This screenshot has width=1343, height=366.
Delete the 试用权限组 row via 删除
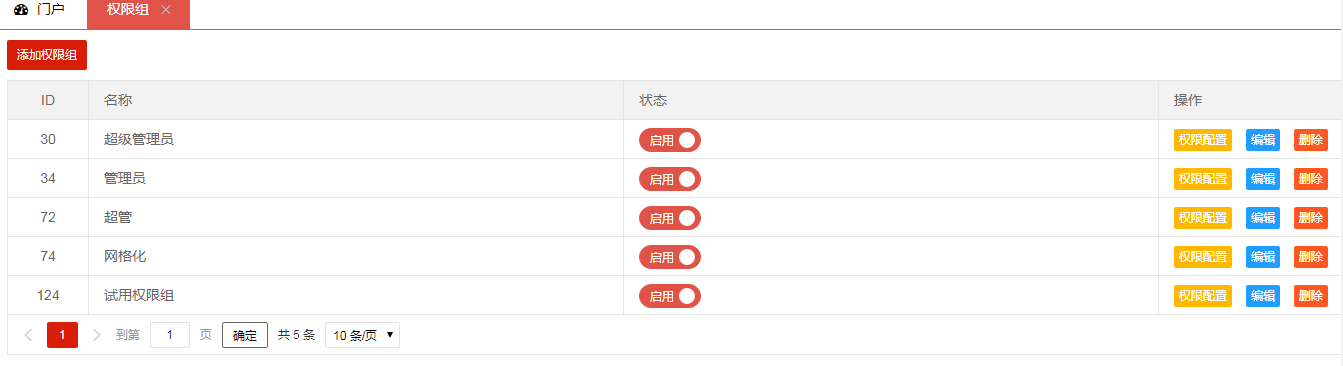[1311, 296]
